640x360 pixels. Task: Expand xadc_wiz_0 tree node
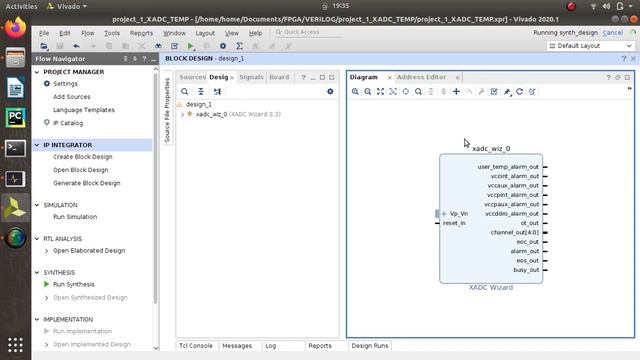pos(182,115)
